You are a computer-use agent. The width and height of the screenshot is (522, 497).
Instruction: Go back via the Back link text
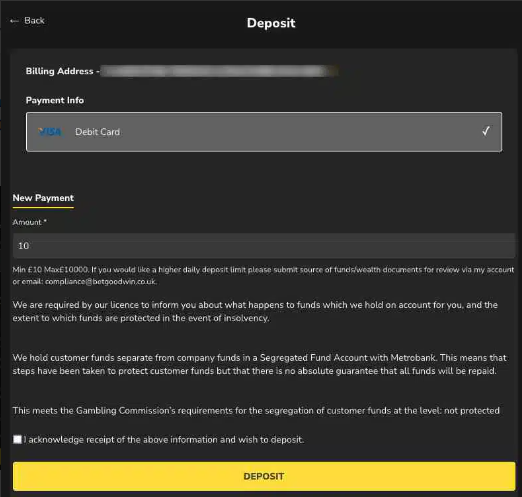[x=34, y=21]
